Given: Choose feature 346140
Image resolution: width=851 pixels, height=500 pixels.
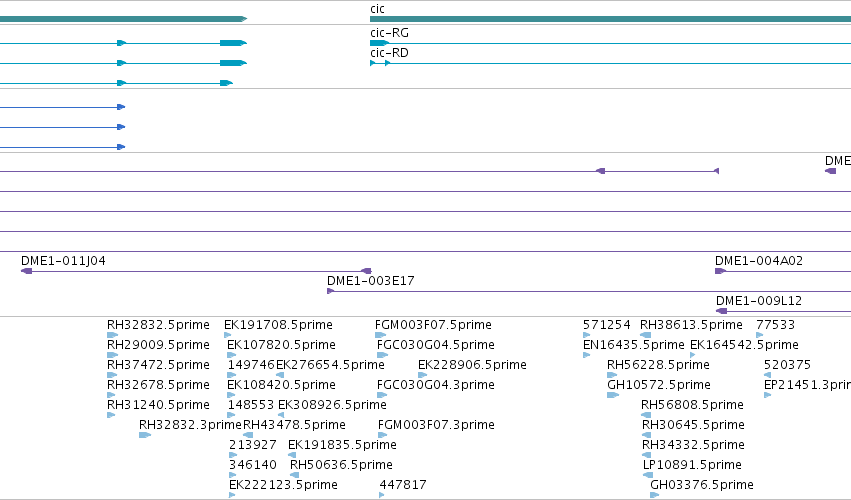Looking at the screenshot, I should [252, 465].
